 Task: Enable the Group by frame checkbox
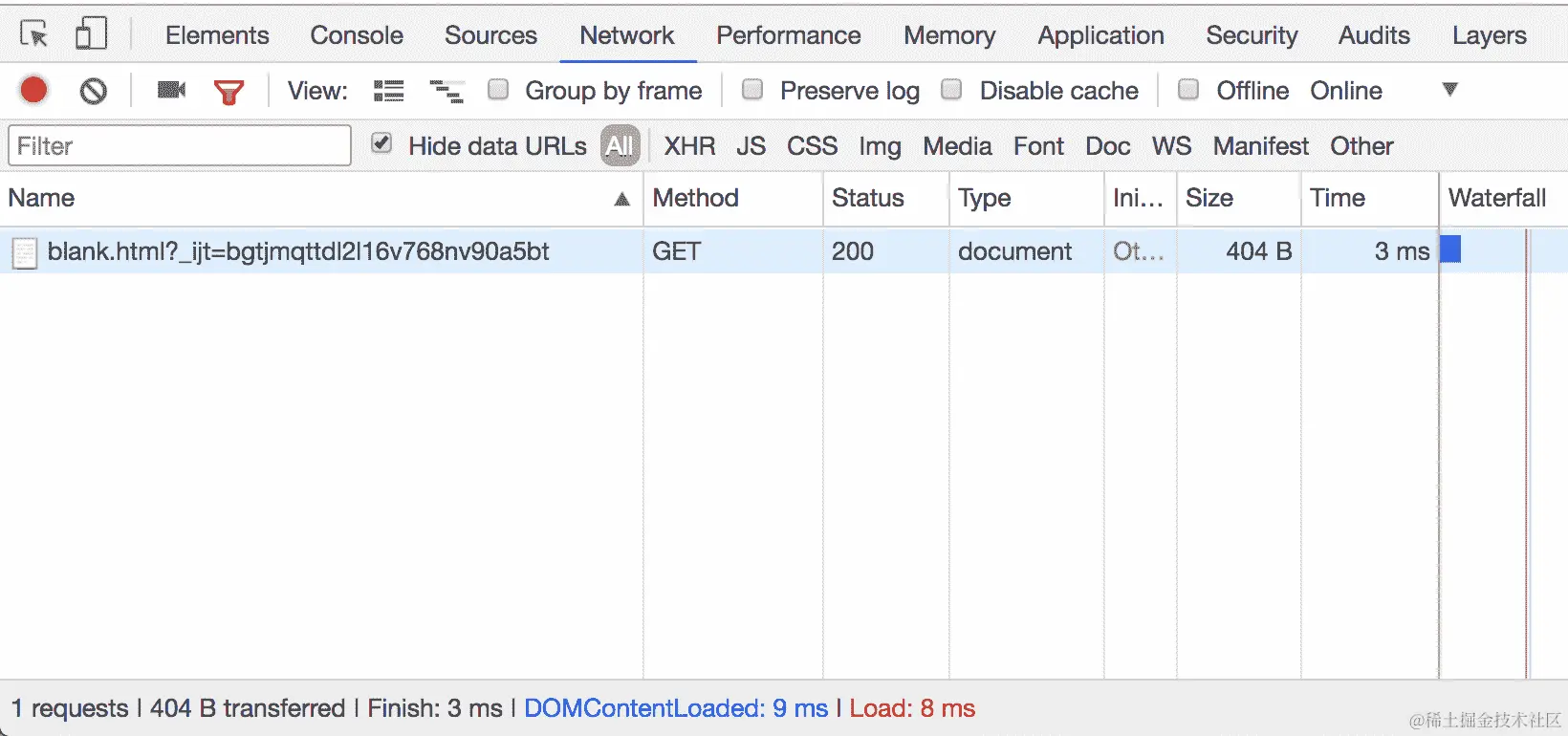tap(498, 90)
